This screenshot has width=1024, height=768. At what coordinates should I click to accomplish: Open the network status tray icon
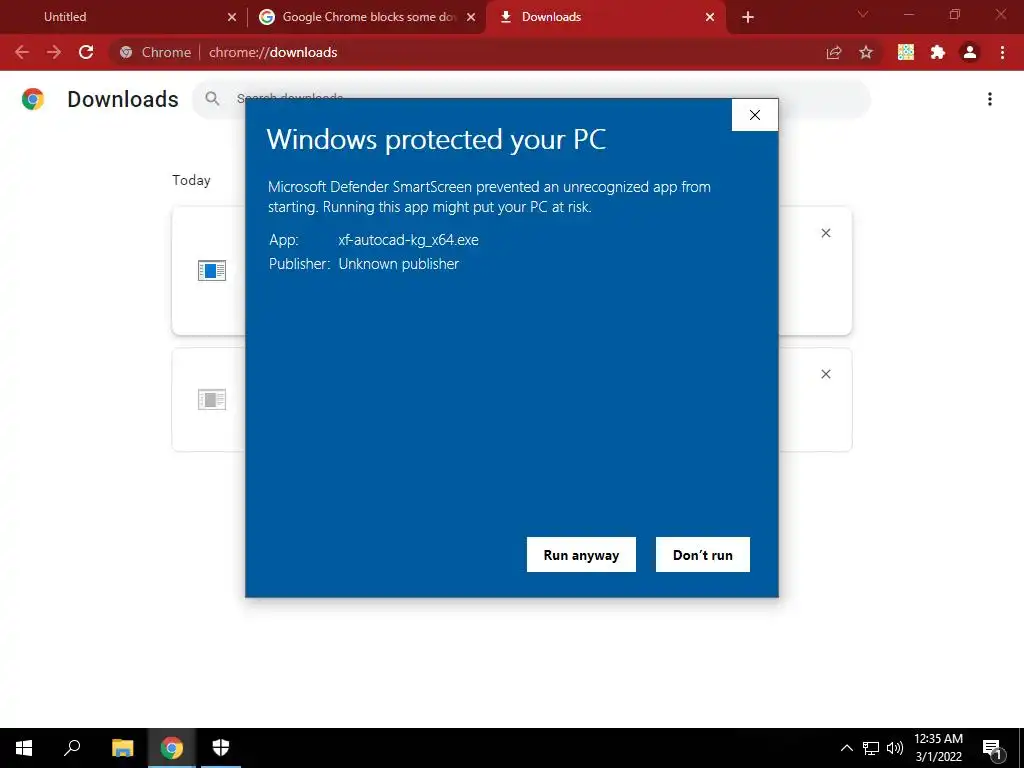[x=871, y=748]
